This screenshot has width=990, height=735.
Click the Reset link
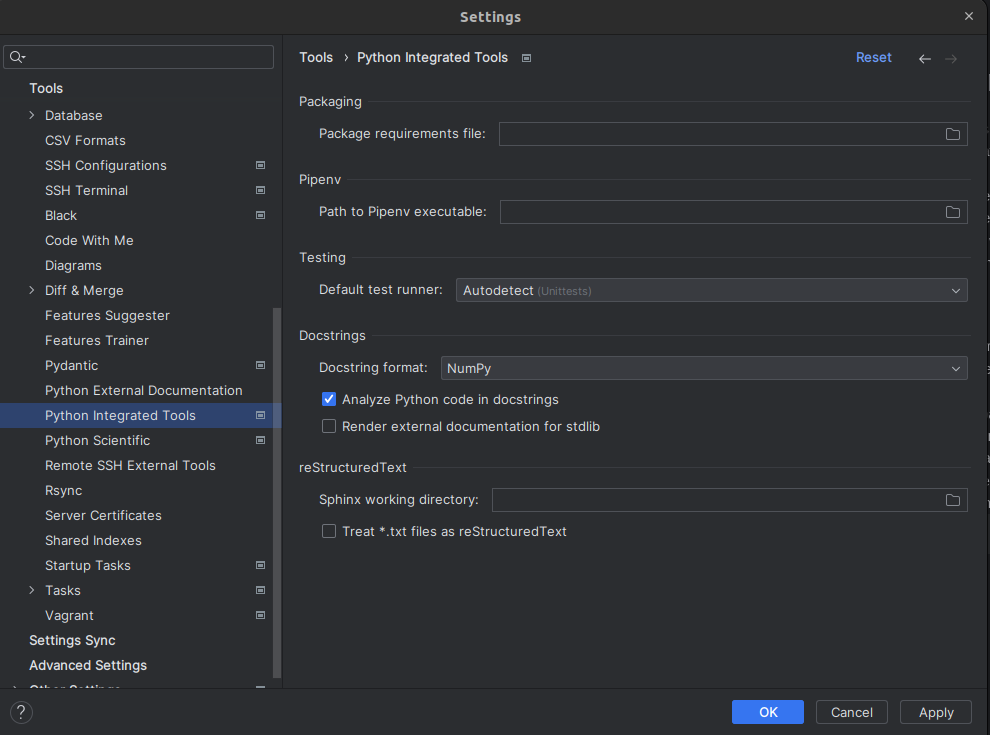tap(874, 57)
